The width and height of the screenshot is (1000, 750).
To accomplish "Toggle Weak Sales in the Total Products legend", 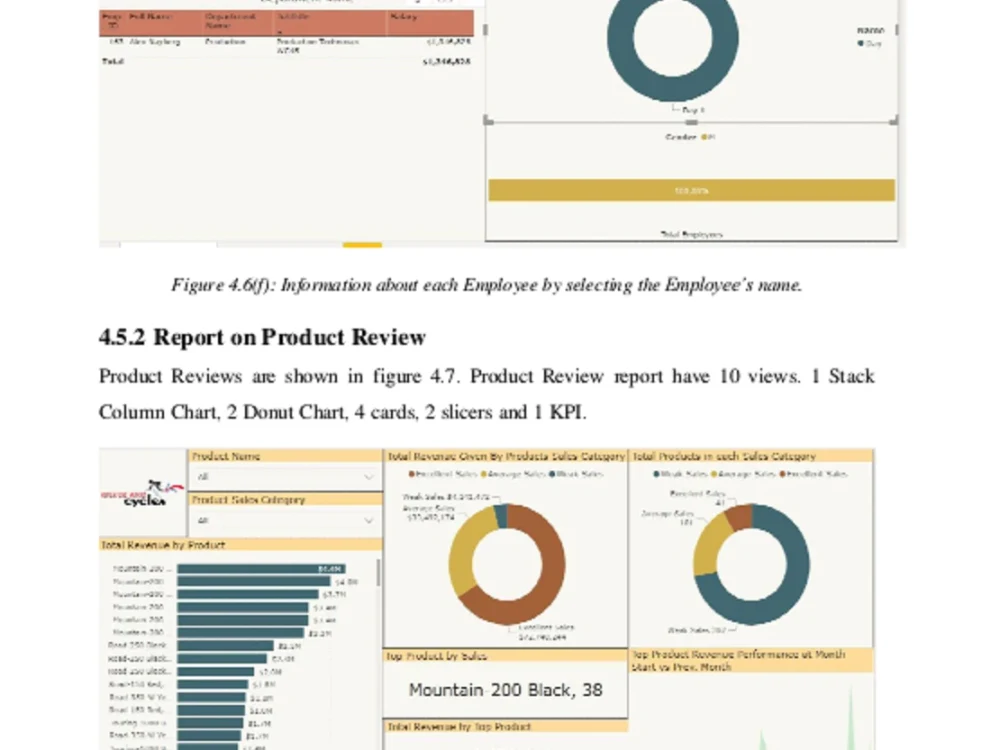I will pos(656,473).
